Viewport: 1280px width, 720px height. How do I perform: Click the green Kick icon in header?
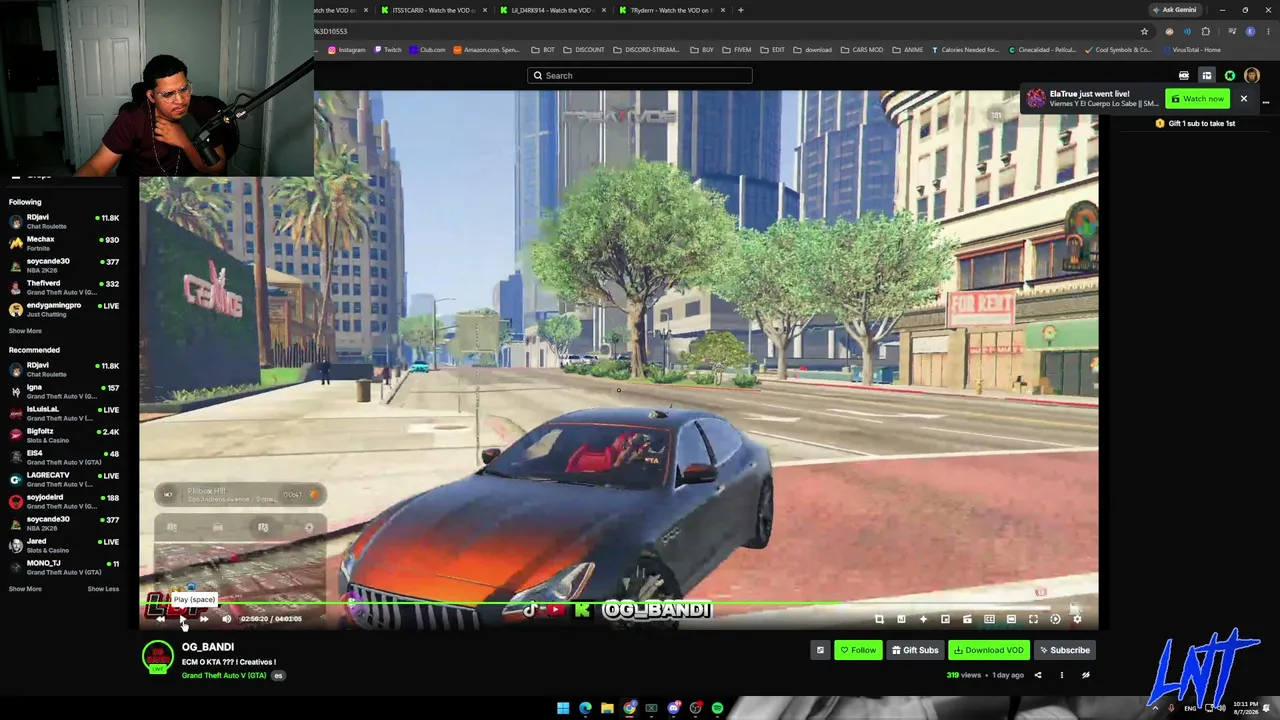point(1230,76)
